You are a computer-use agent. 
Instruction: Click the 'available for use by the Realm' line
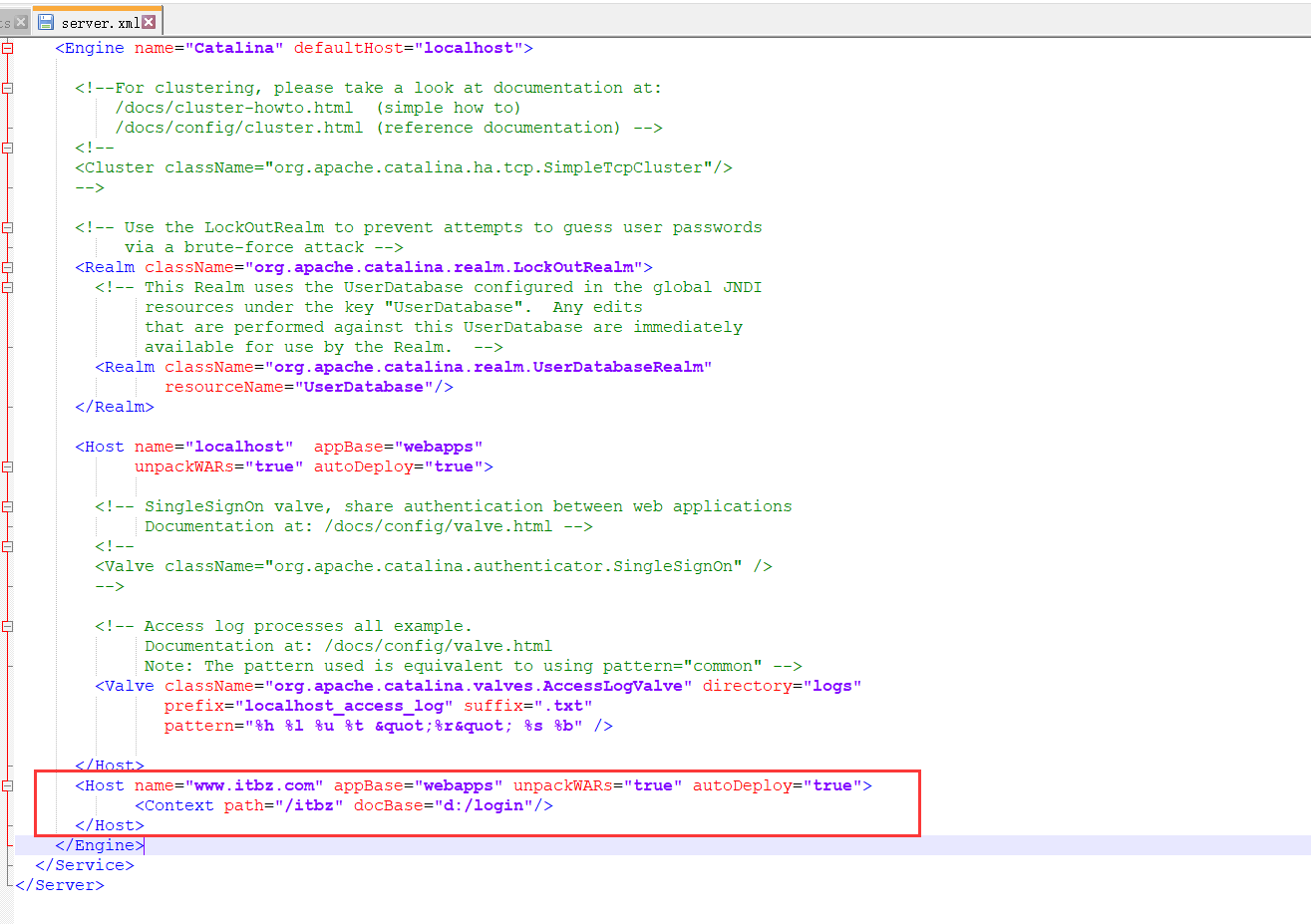point(324,347)
